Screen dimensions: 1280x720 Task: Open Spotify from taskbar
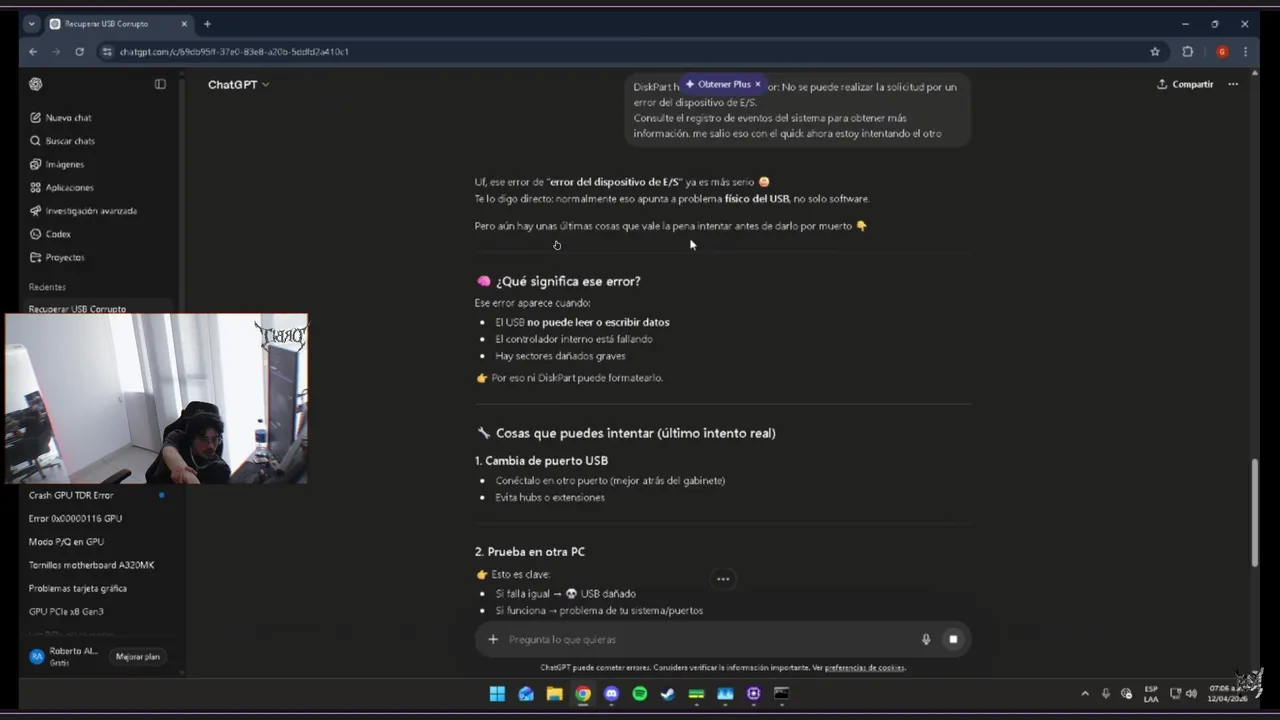pos(640,694)
